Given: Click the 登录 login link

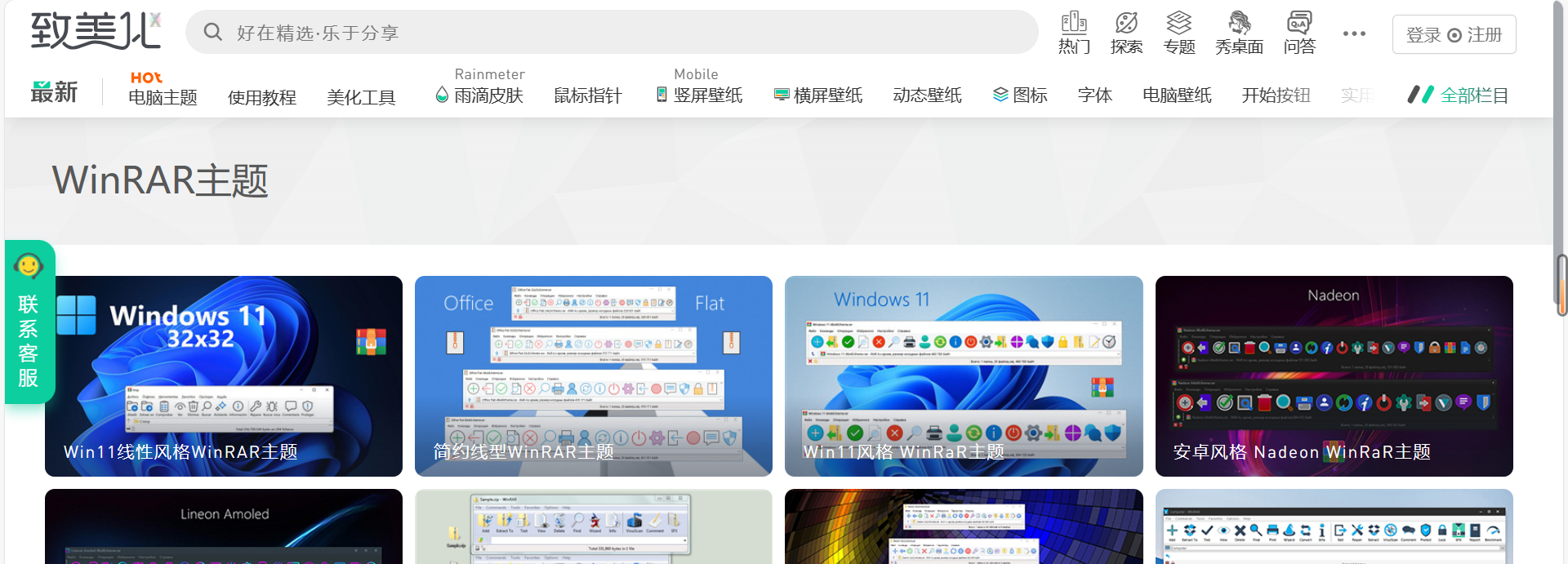Looking at the screenshot, I should click(1423, 35).
